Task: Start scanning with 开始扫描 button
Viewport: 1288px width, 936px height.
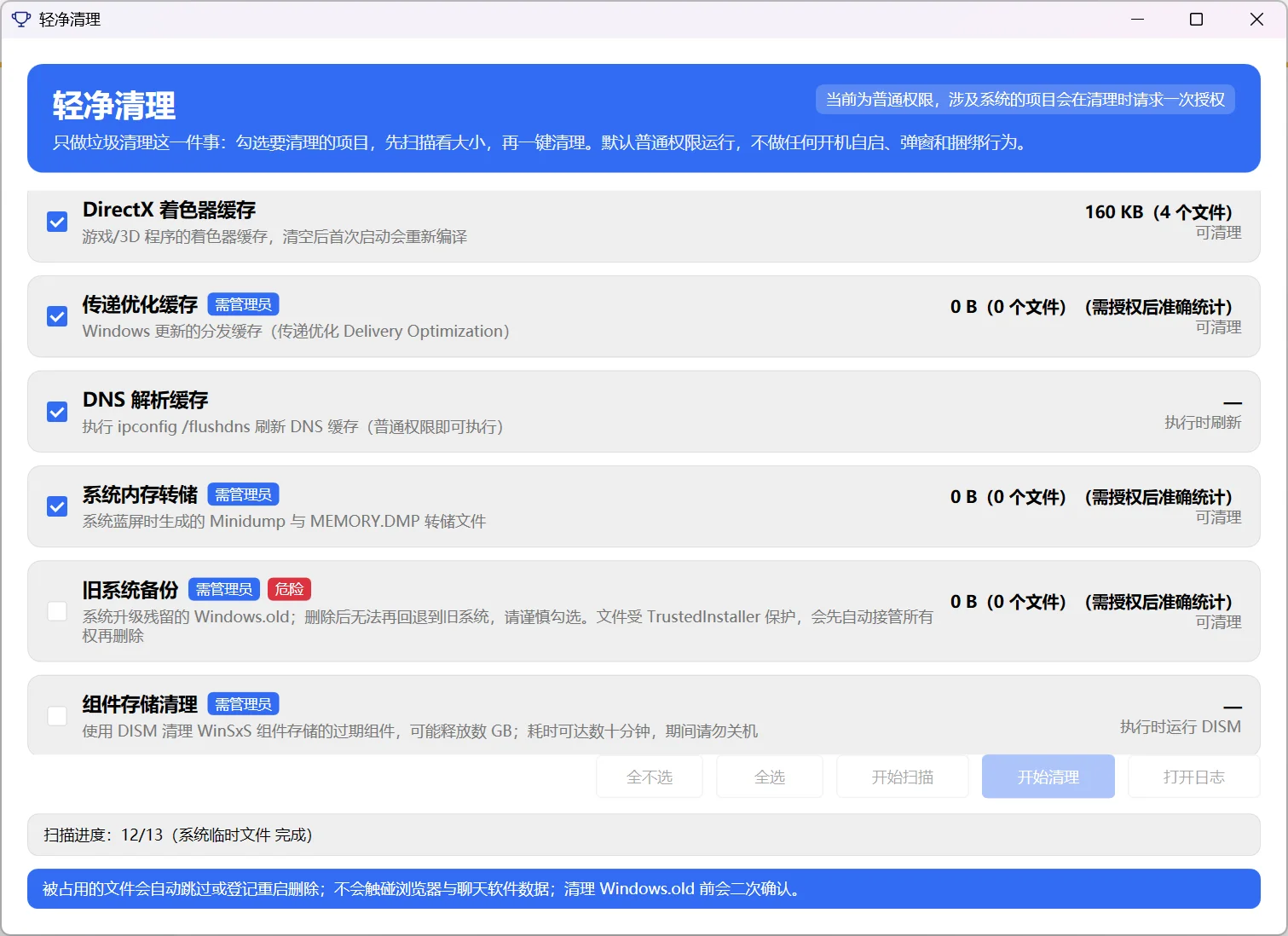Action: pyautogui.click(x=903, y=777)
